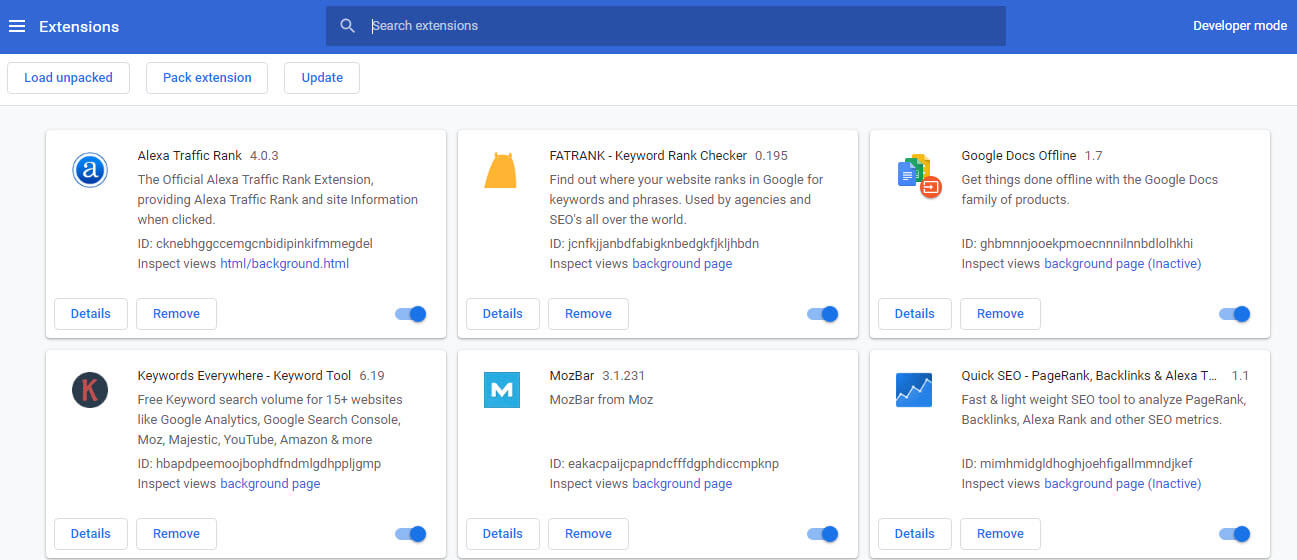Open MozBar background page link
The image size is (1297, 560).
[x=682, y=484]
